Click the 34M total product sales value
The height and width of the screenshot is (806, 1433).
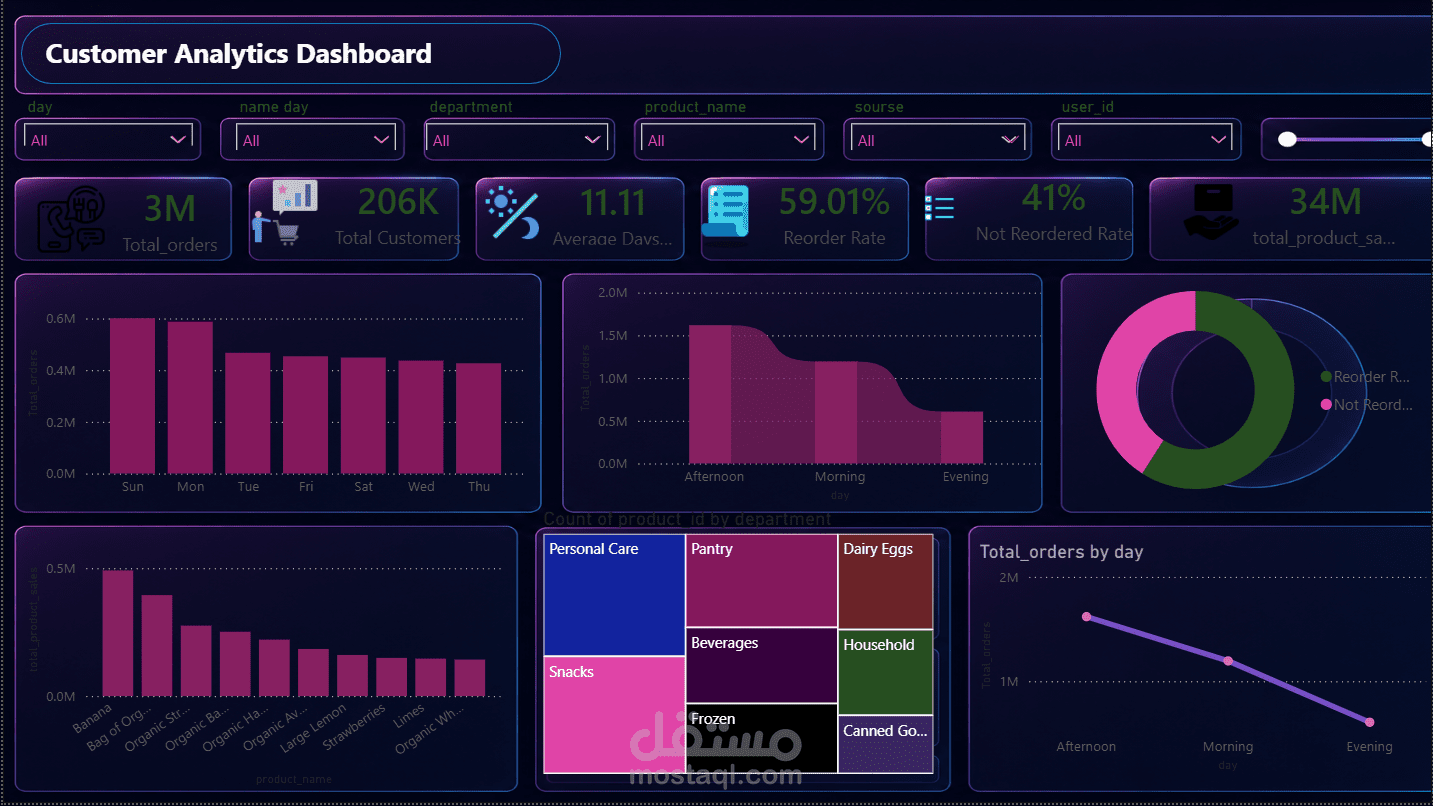click(1325, 202)
